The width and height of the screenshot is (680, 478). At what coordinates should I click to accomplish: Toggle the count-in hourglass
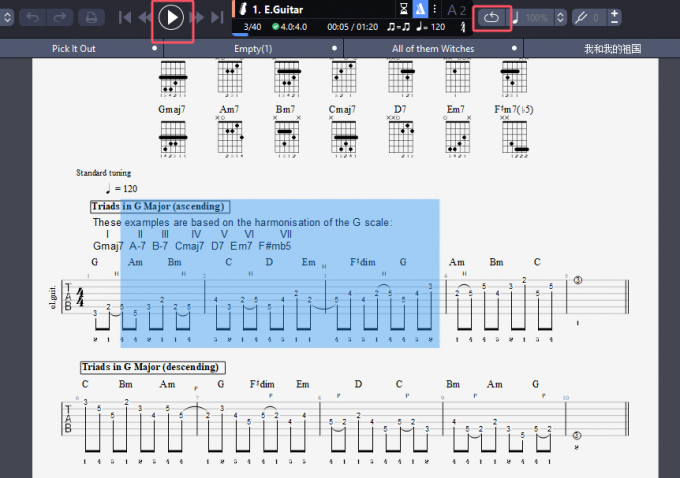[x=403, y=9]
